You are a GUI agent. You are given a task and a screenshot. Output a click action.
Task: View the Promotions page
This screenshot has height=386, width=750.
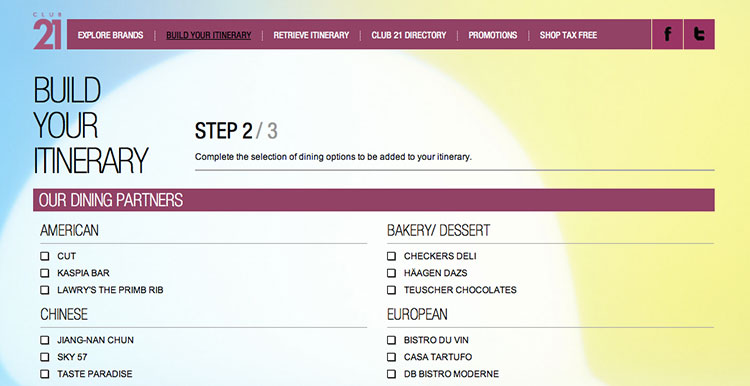(x=493, y=35)
